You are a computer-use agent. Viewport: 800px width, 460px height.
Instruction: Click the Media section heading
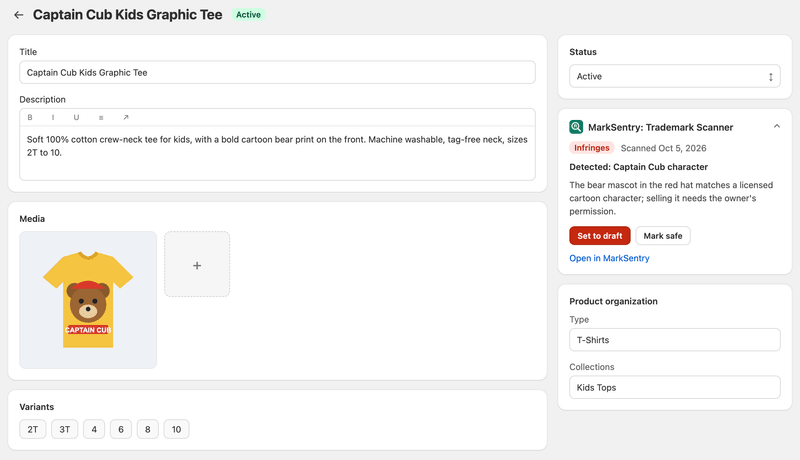pos(32,219)
